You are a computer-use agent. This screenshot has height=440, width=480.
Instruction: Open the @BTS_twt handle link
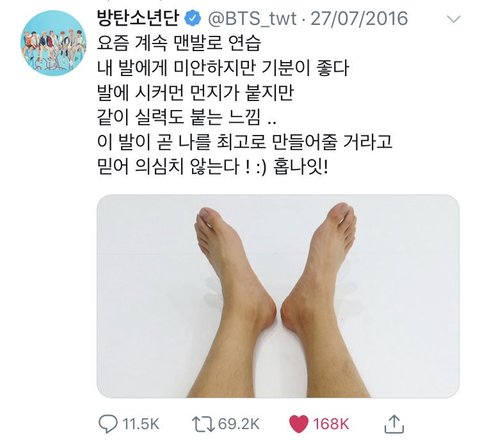(252, 19)
